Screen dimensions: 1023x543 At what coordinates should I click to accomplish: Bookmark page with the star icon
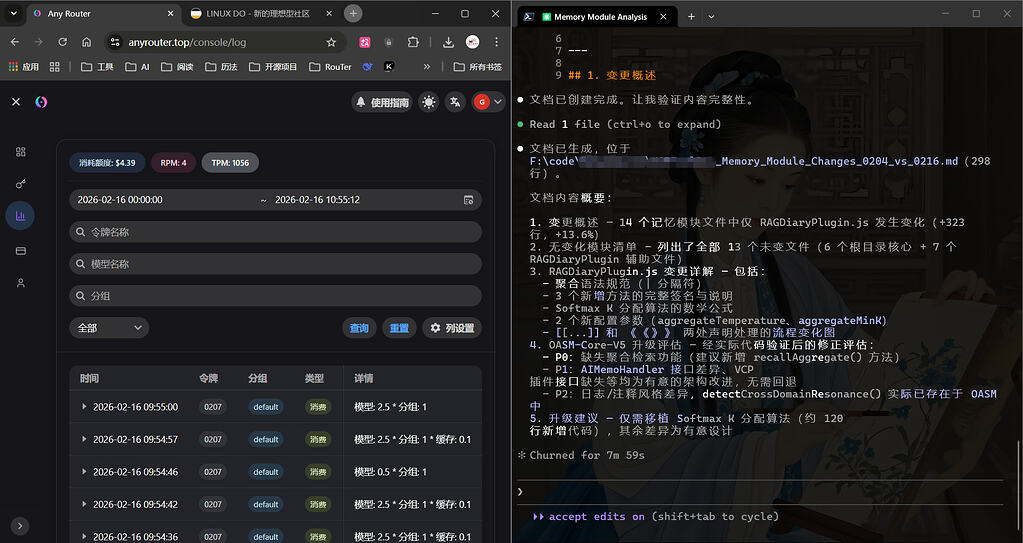[x=331, y=42]
